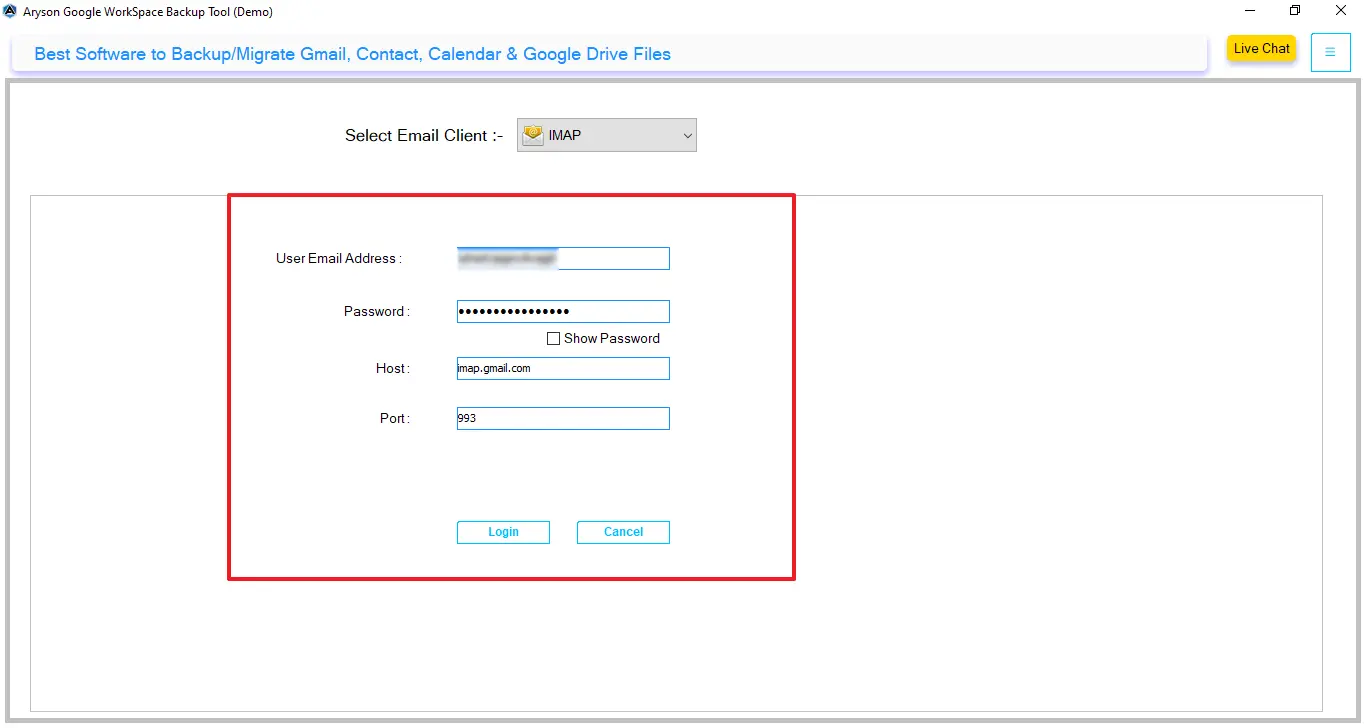The width and height of the screenshot is (1366, 728).
Task: Click the blue header banner text
Action: pos(352,54)
